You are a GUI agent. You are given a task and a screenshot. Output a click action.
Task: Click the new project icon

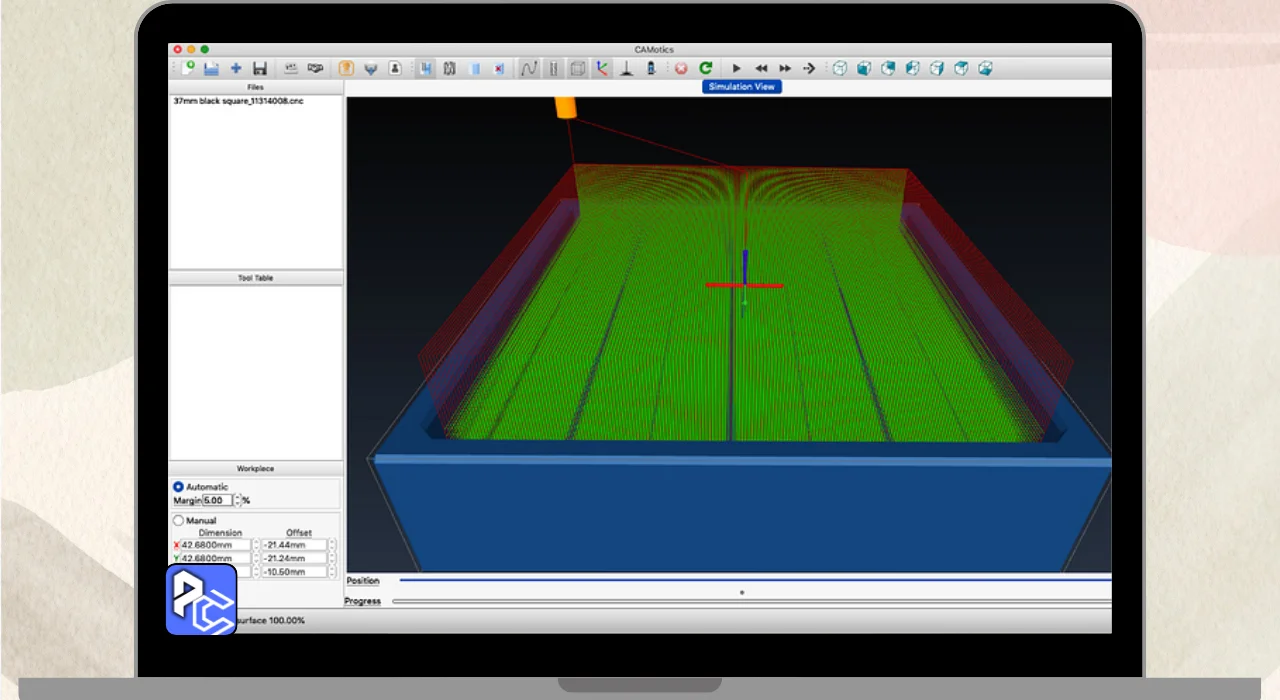tap(188, 68)
